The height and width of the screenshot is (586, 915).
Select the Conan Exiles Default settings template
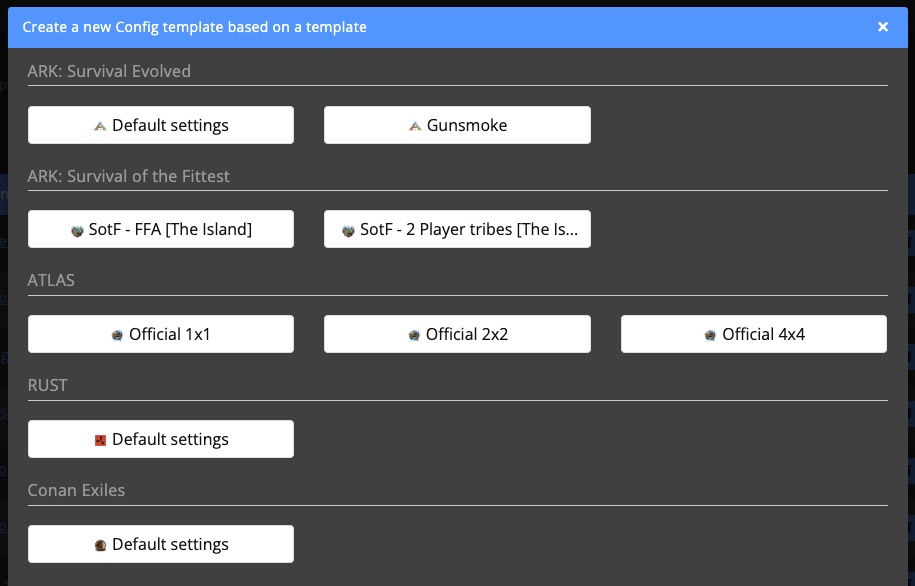160,543
